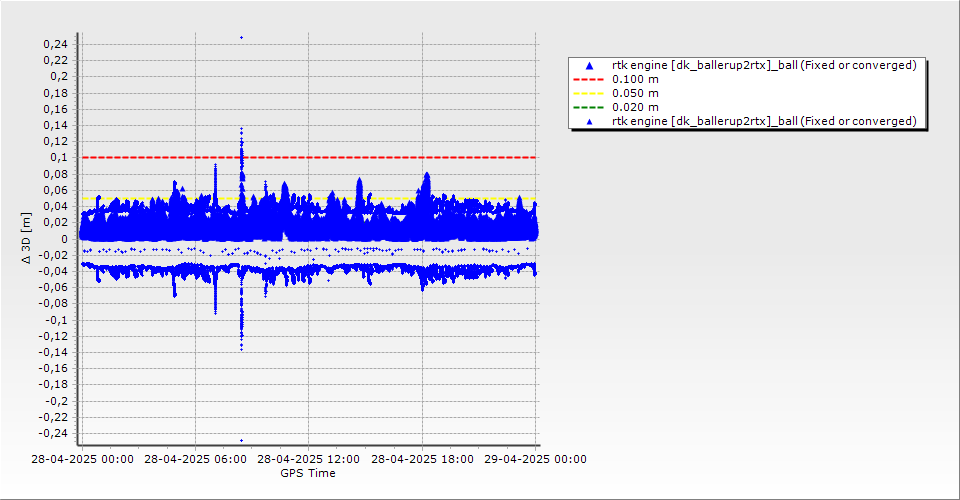960x500 pixels.
Task: Select the '0.100 m' legend label
Action: point(635,80)
